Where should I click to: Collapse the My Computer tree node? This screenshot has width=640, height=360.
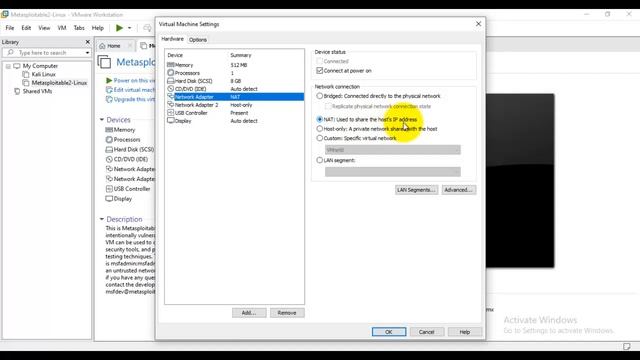pos(8,66)
